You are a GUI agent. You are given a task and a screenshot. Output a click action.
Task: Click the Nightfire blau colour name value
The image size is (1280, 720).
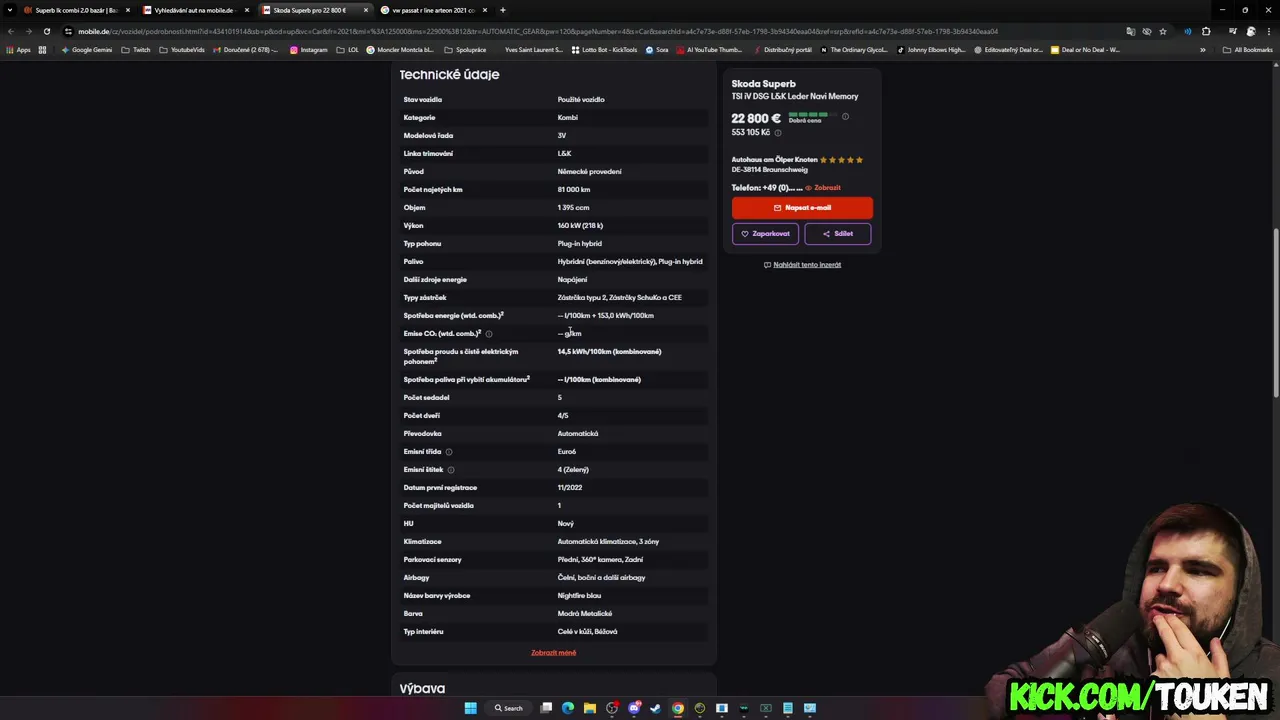579,596
